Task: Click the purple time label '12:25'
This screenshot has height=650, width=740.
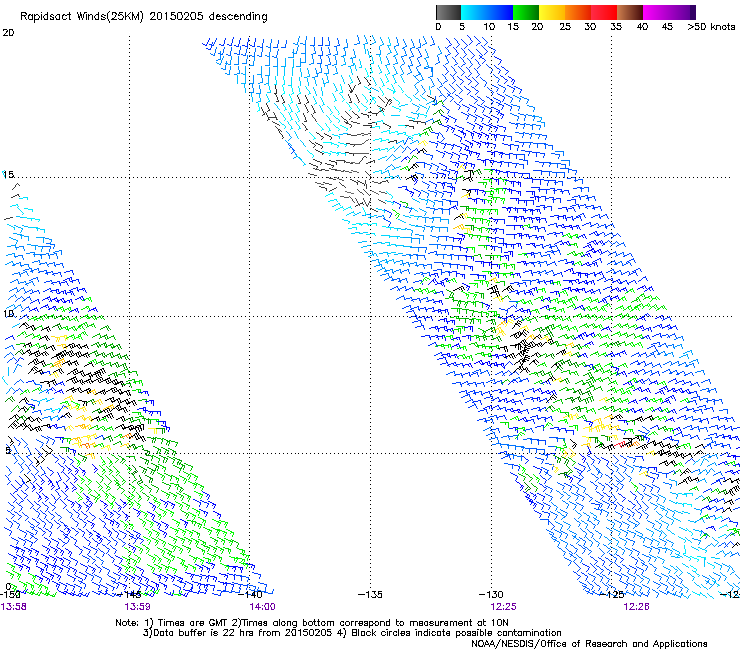Action: pyautogui.click(x=503, y=607)
